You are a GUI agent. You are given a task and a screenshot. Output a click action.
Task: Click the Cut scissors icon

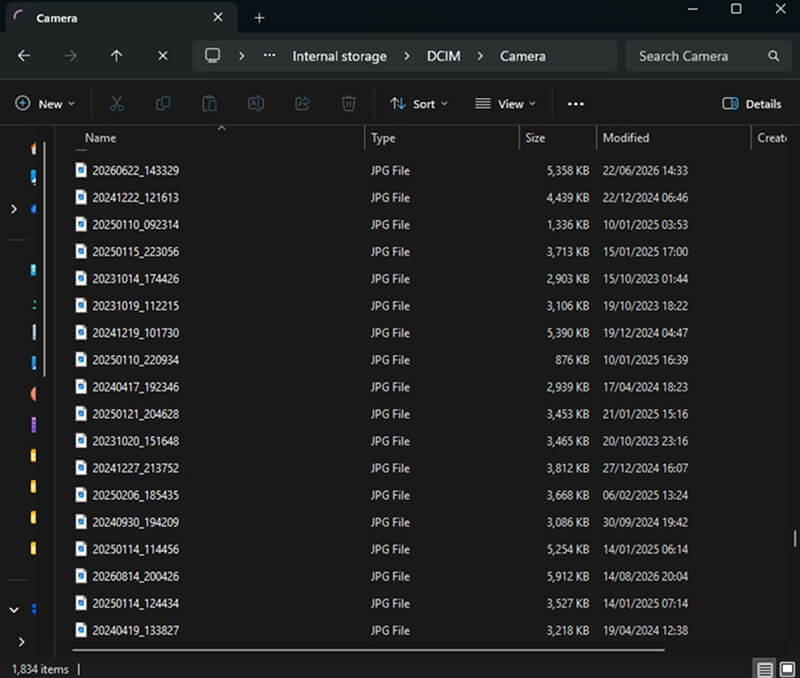click(117, 104)
